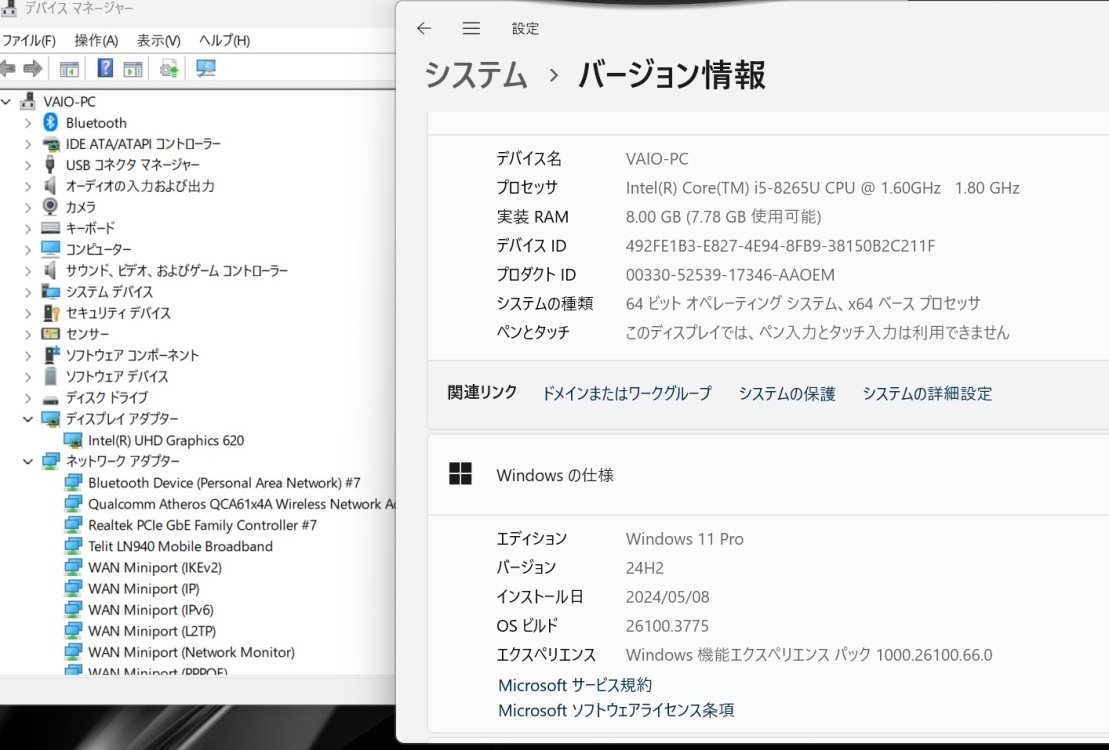Select Bluetooth Device (Personal Area Network) #7
The height and width of the screenshot is (750, 1109).
[x=224, y=483]
